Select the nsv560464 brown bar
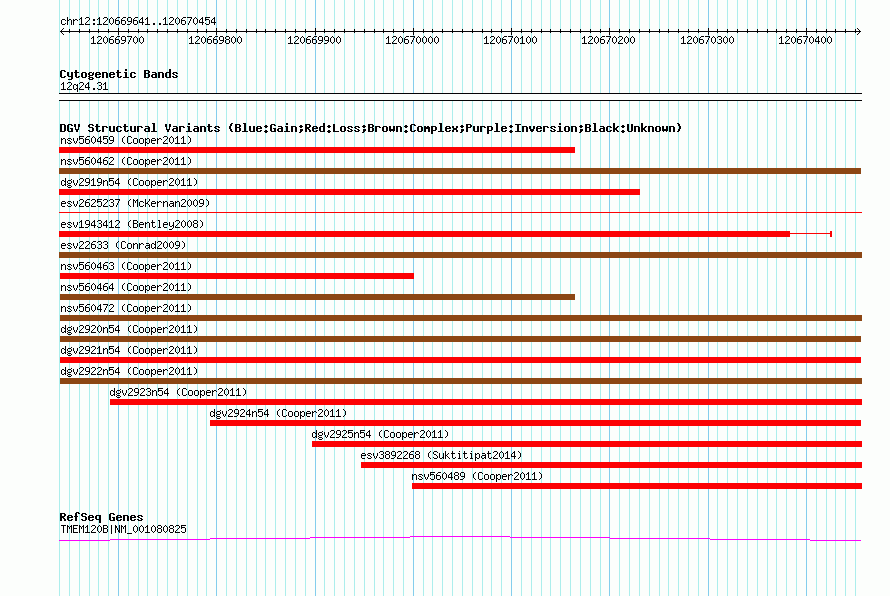890x596 pixels. click(x=317, y=297)
